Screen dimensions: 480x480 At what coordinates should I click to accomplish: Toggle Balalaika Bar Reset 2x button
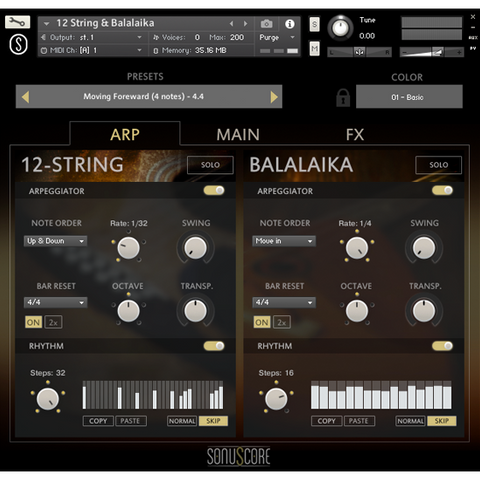282,322
